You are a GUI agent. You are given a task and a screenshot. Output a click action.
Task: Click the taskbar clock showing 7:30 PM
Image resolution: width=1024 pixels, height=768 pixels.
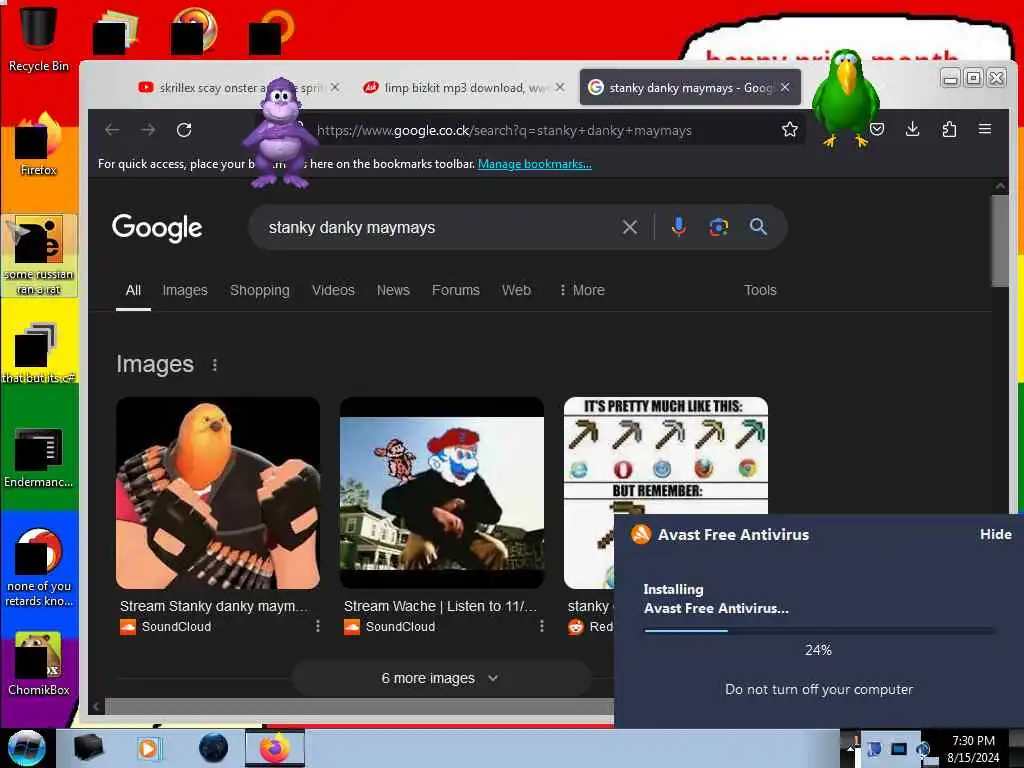click(973, 748)
